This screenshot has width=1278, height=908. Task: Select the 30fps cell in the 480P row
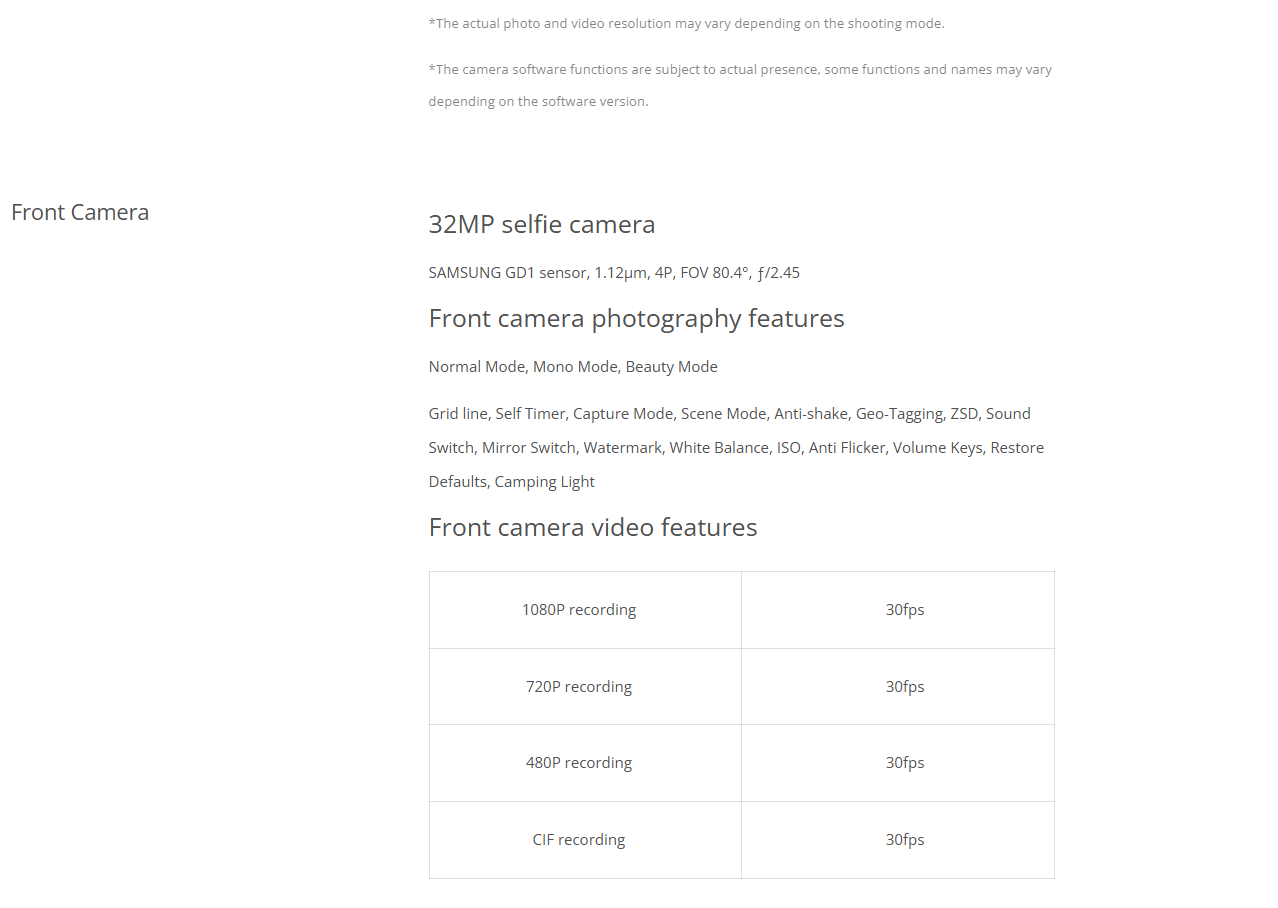pyautogui.click(x=904, y=762)
